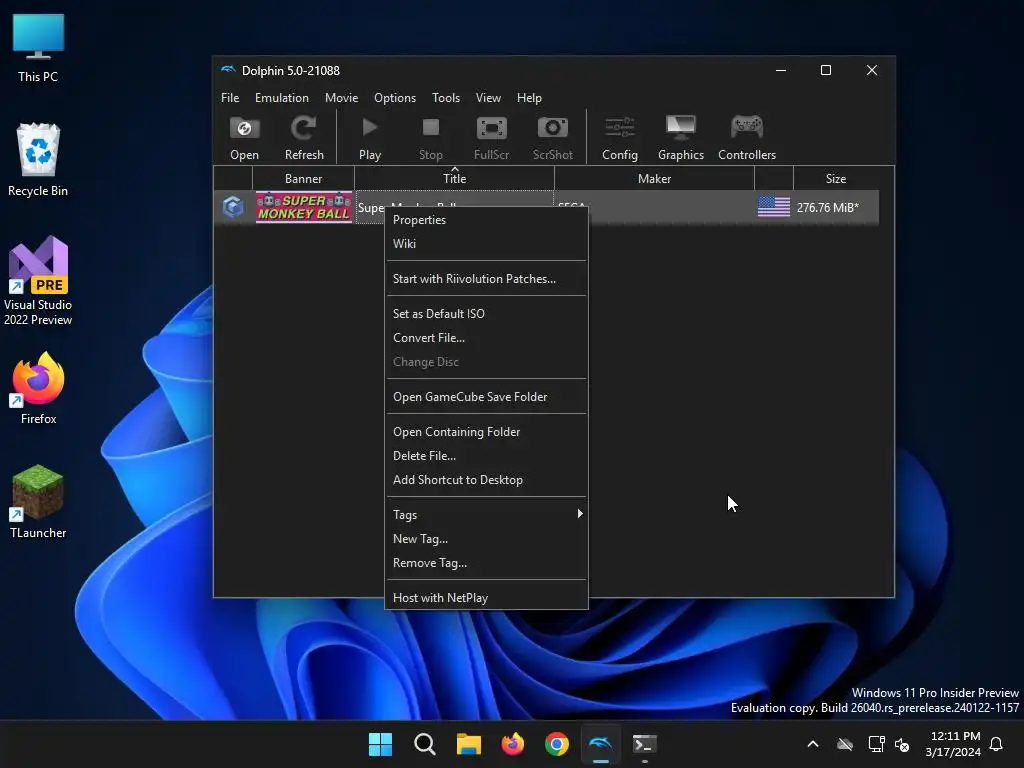Viewport: 1024px width, 768px height.
Task: Choose Remove Tag in context menu
Action: click(487, 563)
